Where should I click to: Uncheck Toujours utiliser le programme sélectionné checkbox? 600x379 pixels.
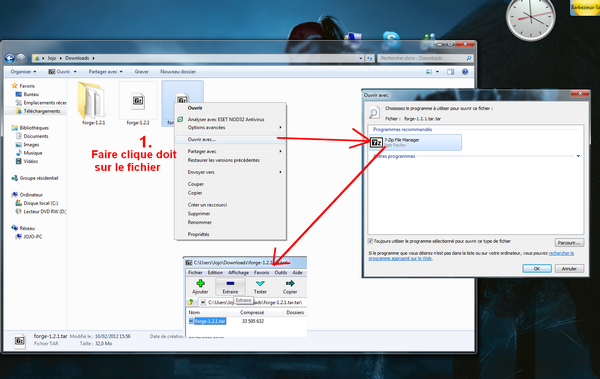[x=370, y=241]
